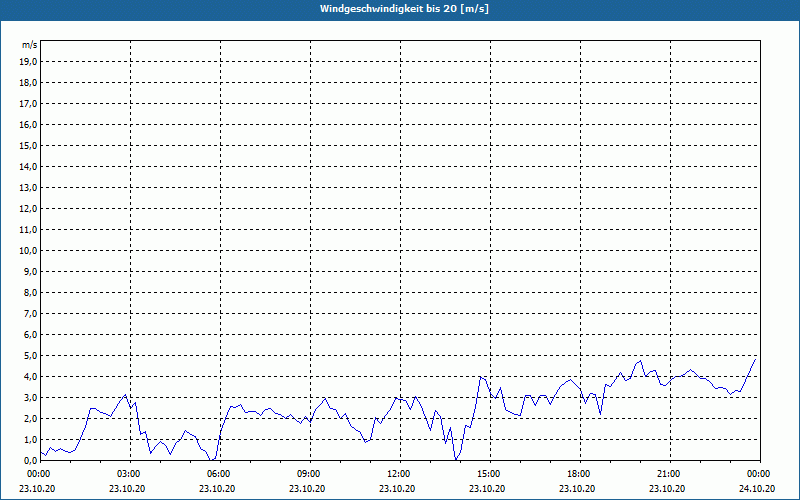The image size is (800, 500).
Task: Click the '17,0' y-axis value
Action: pos(28,104)
